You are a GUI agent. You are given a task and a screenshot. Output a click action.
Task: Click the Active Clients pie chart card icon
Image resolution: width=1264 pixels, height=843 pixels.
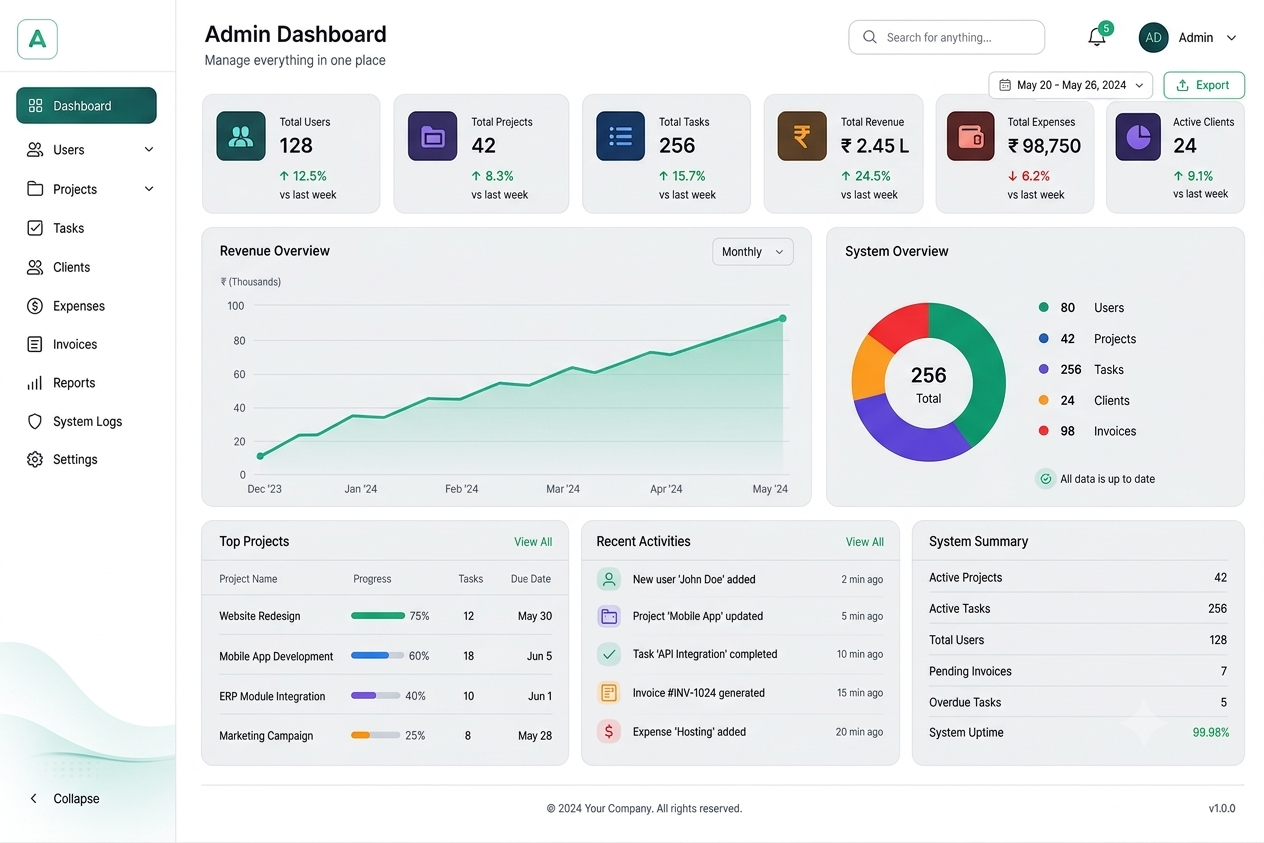pos(1139,136)
